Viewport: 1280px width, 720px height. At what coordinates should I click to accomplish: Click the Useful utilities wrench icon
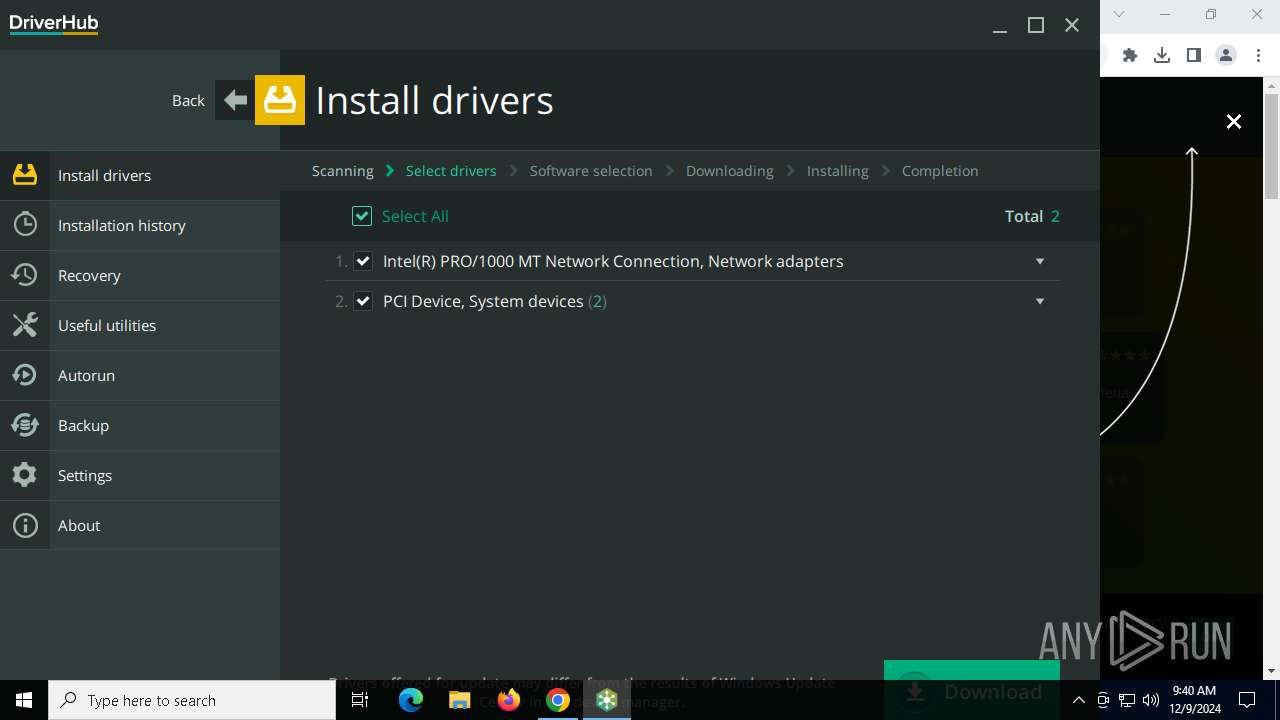(25, 325)
